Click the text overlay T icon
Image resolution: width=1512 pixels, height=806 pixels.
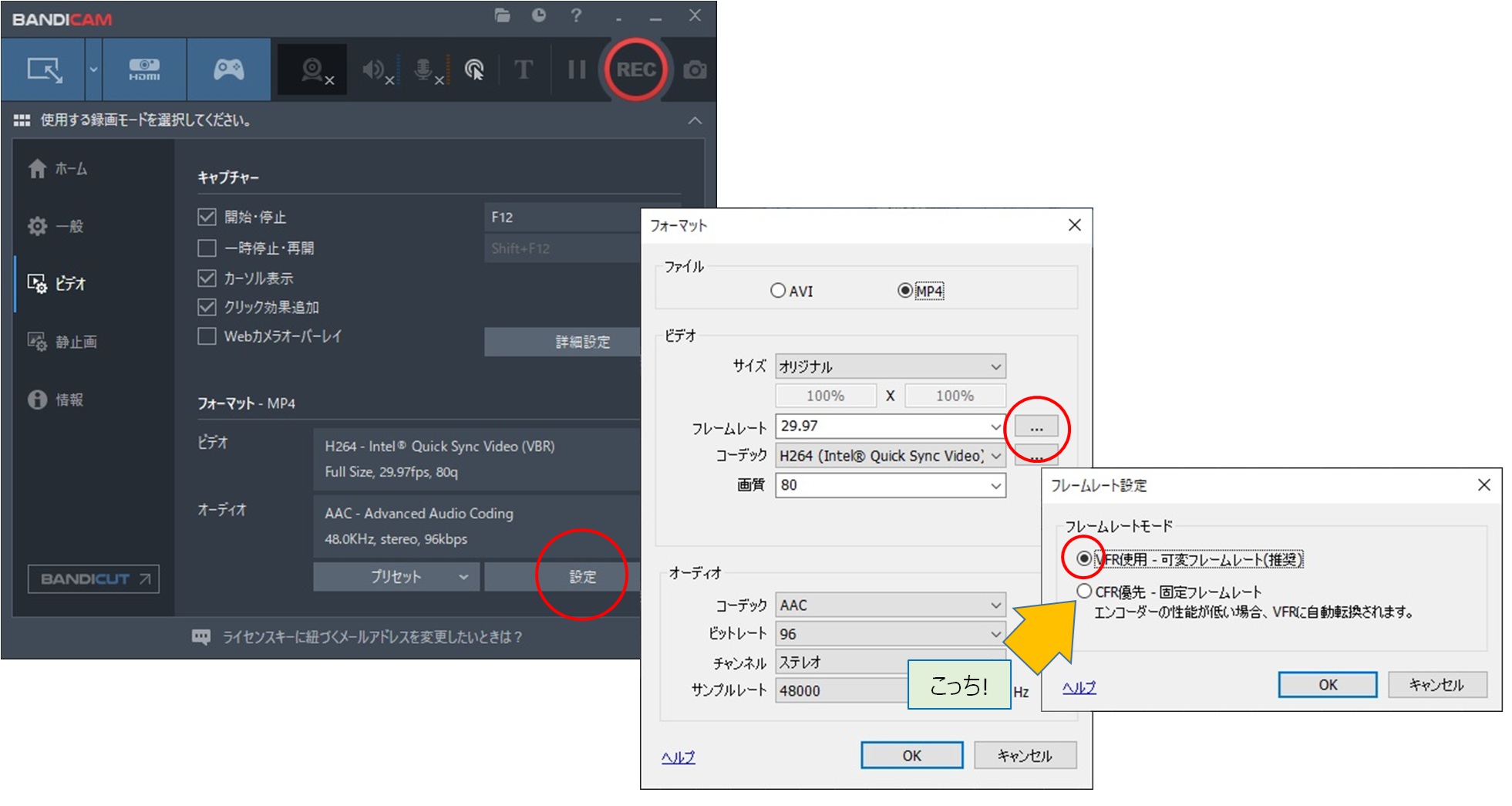tap(523, 70)
